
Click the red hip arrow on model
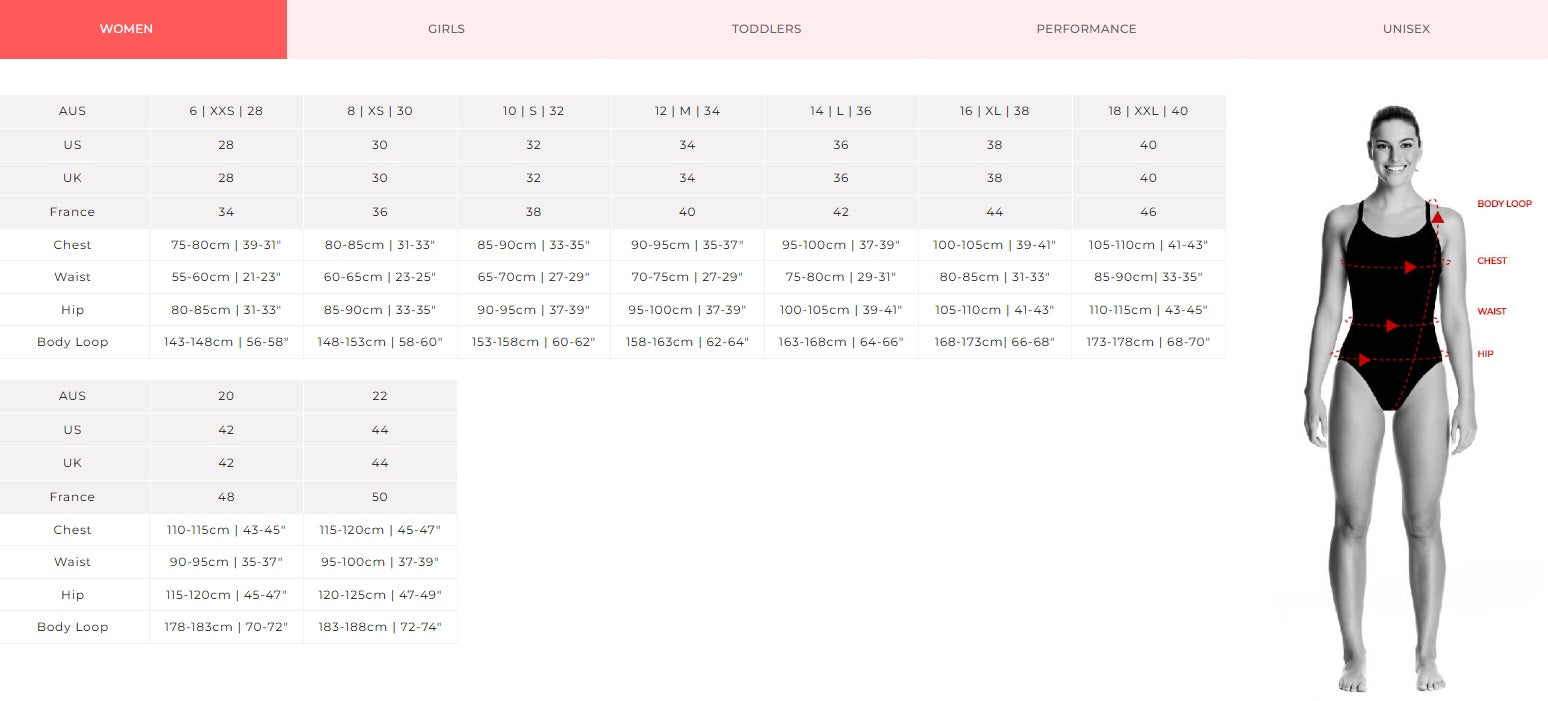point(1364,359)
